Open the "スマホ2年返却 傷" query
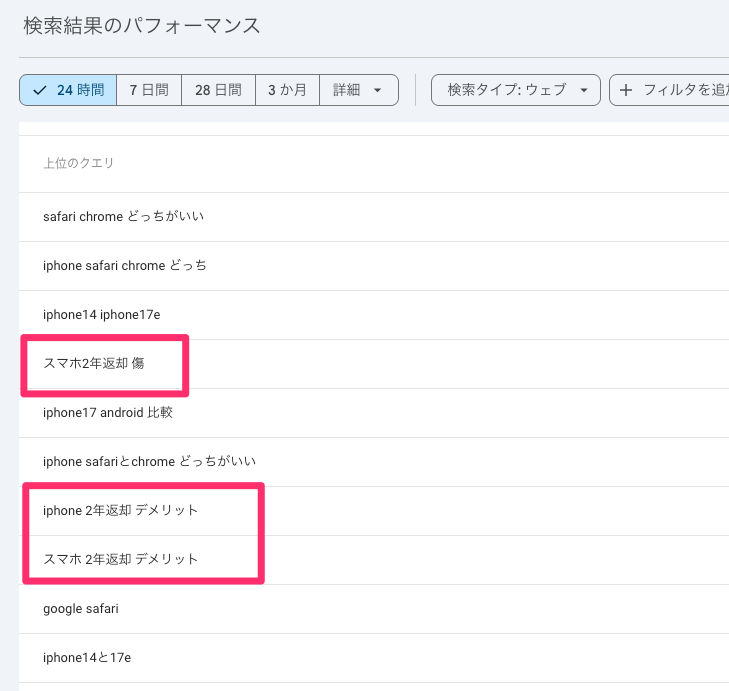729x691 pixels. click(94, 363)
